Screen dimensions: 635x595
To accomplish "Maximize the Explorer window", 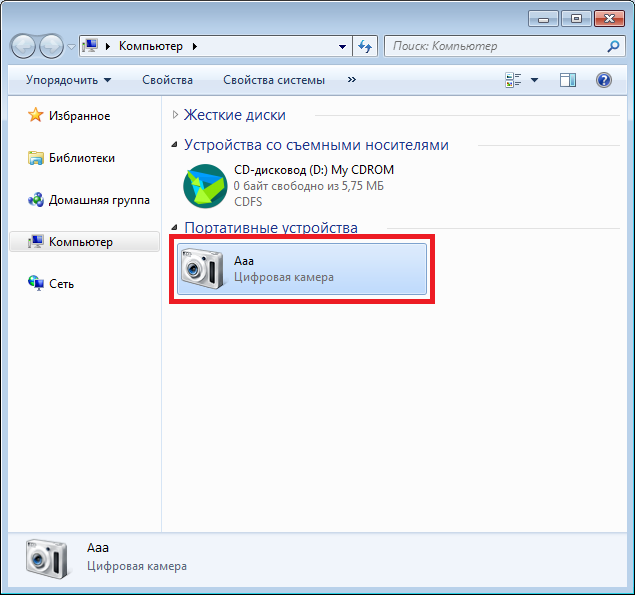I will click(576, 19).
